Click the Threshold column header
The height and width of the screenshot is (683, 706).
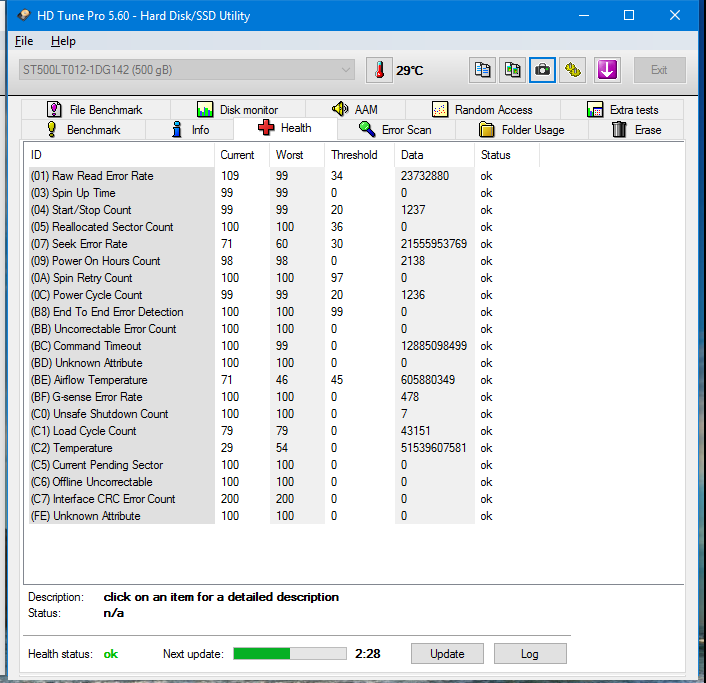pos(359,155)
